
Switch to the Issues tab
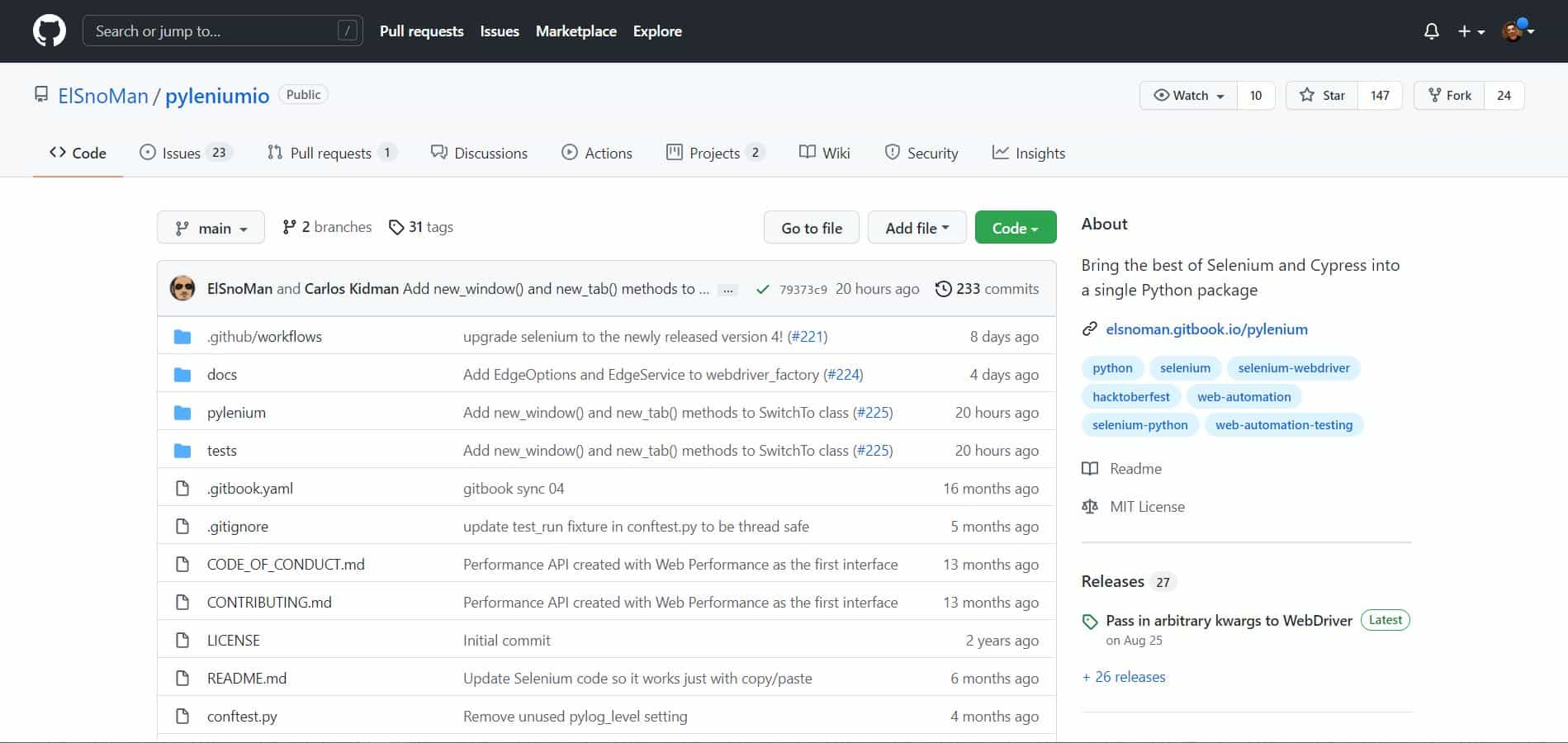pos(186,153)
